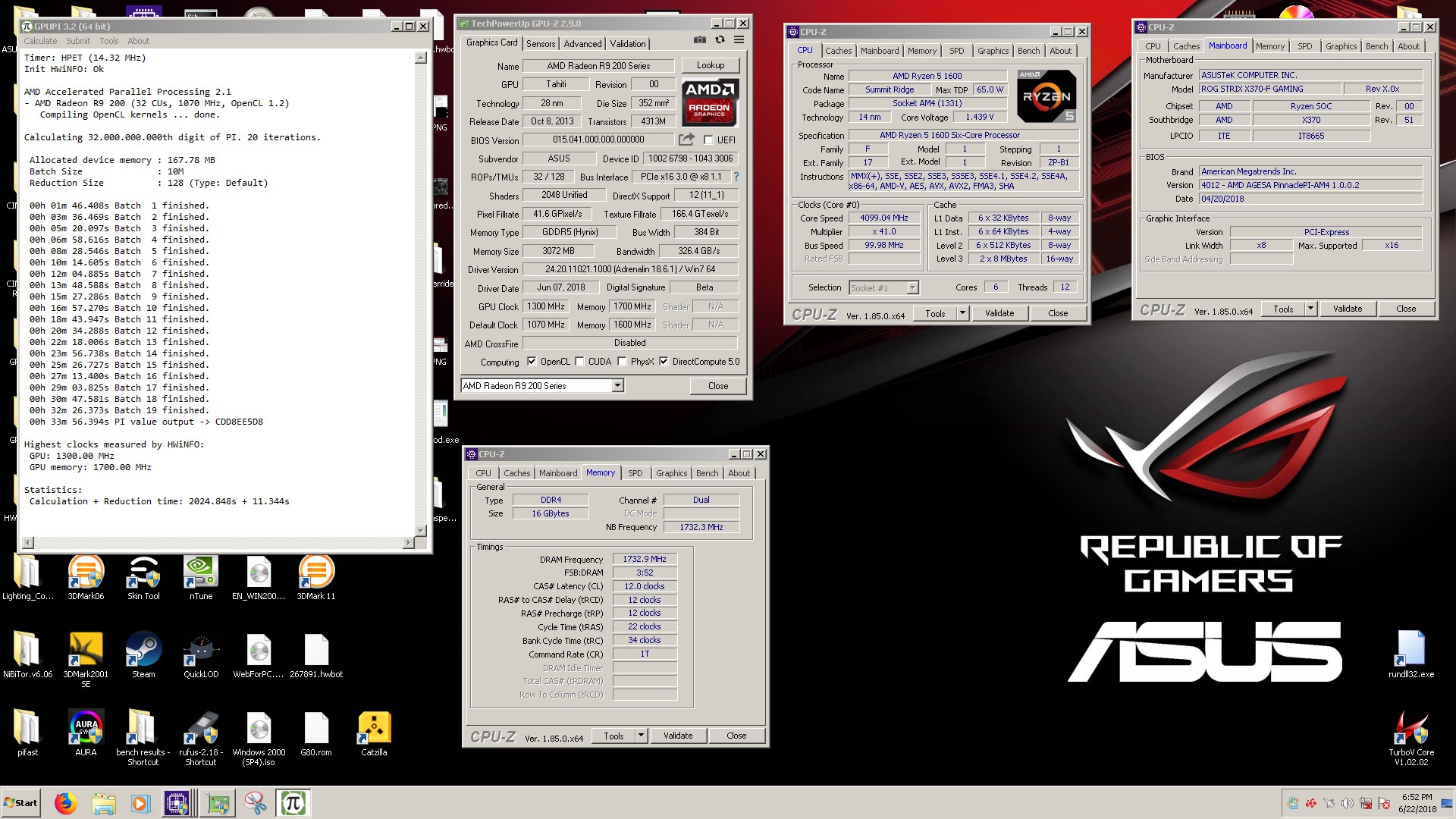The width and height of the screenshot is (1456, 819).
Task: Open Calculate menu in GPUPI
Action: [40, 41]
